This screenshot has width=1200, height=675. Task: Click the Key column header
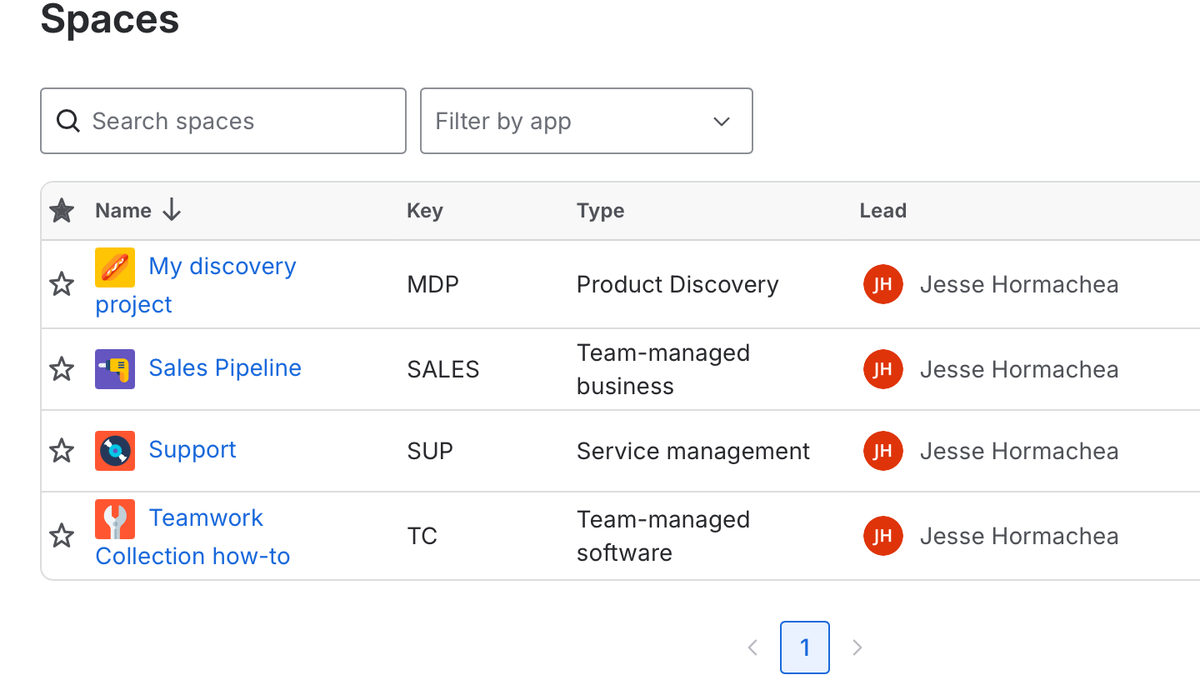pyautogui.click(x=425, y=211)
